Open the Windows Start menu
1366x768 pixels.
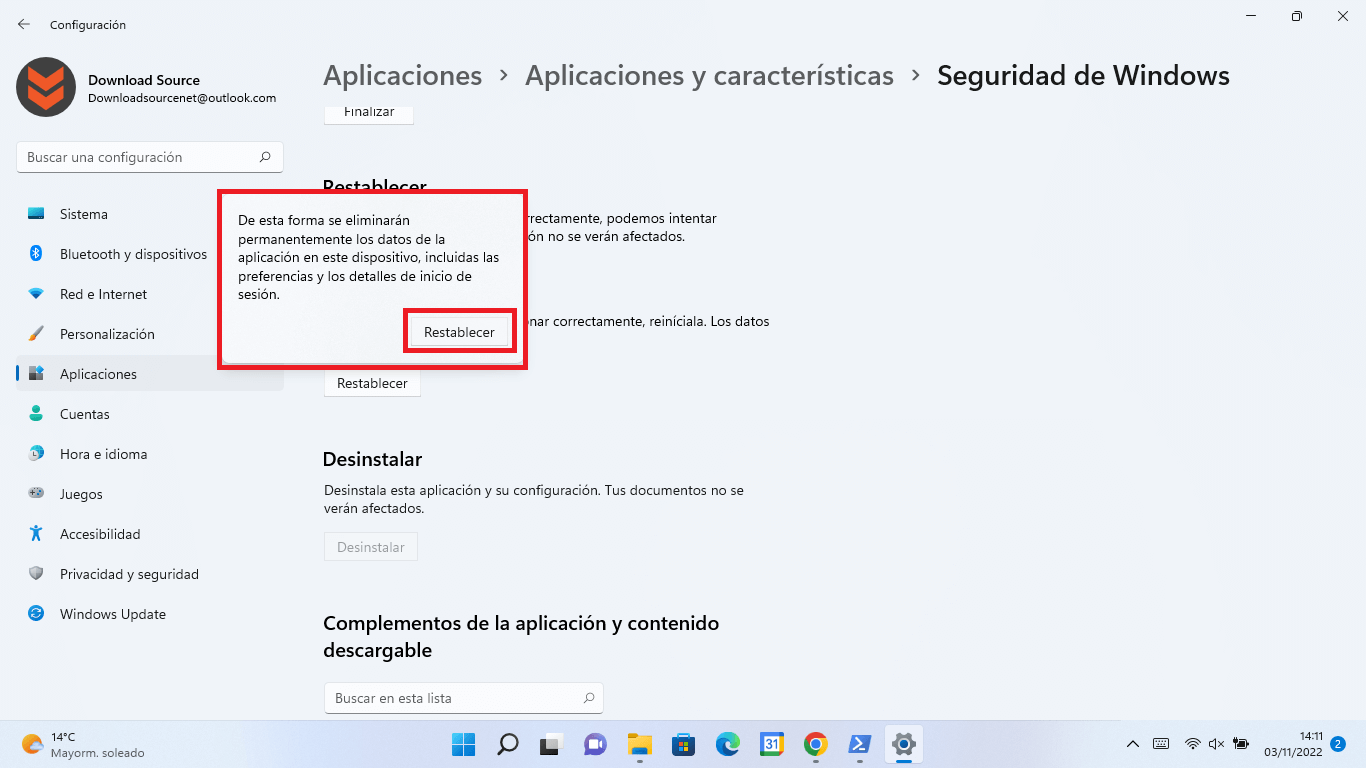point(464,744)
